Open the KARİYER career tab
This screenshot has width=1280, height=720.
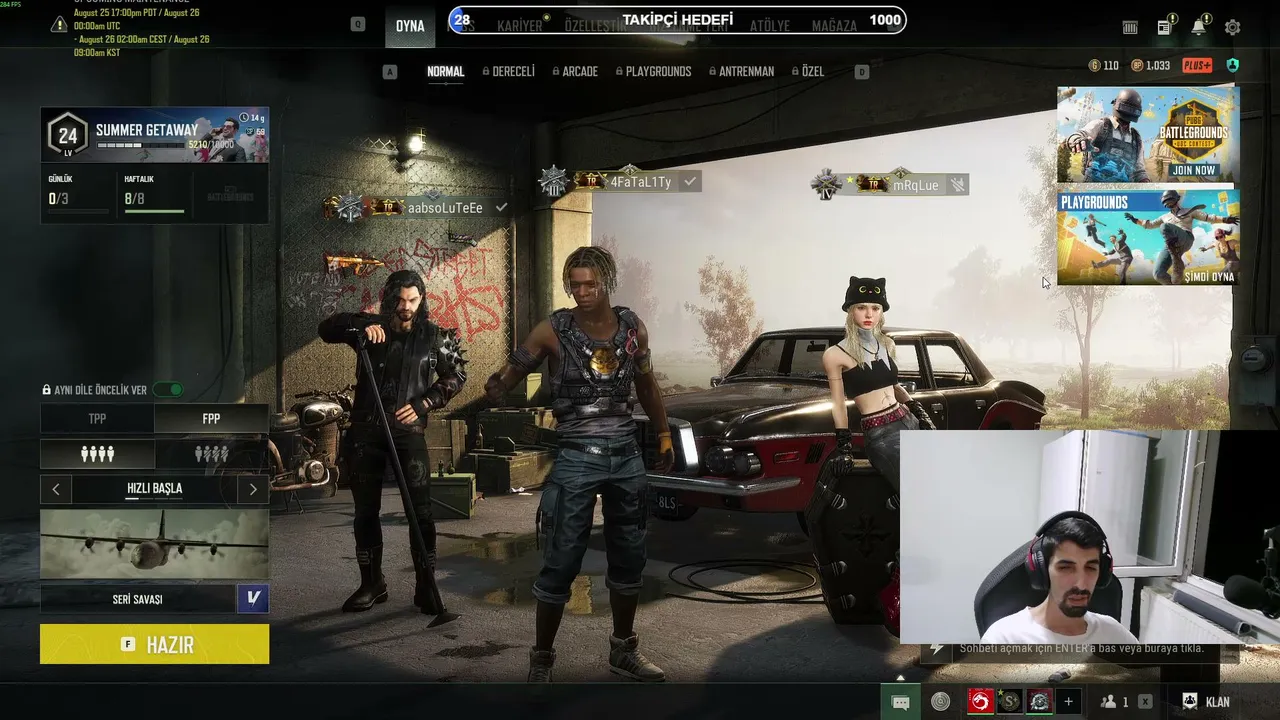[x=520, y=26]
